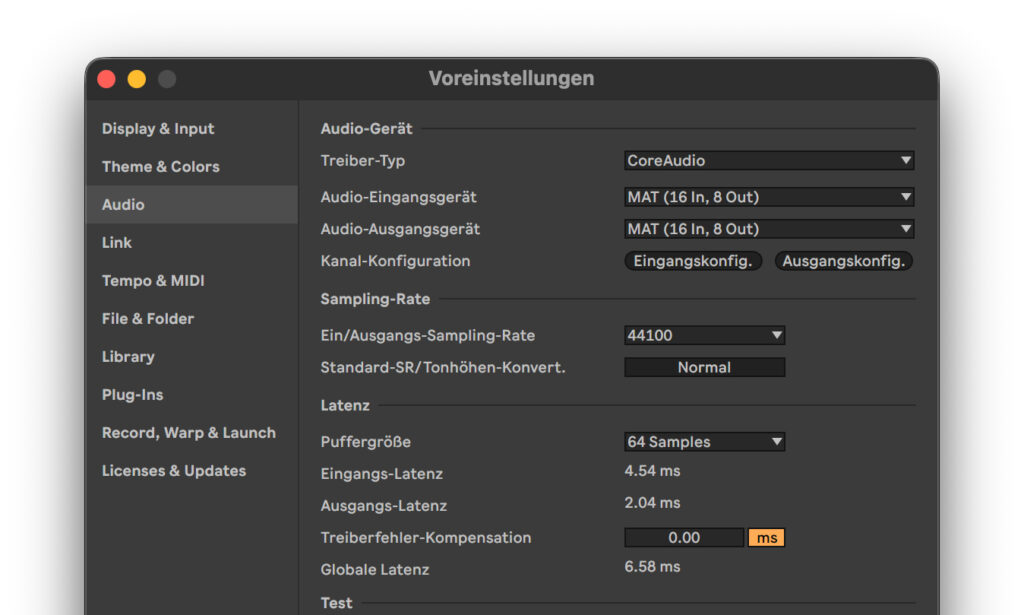Click the Voreinstellungen window title

(511, 78)
